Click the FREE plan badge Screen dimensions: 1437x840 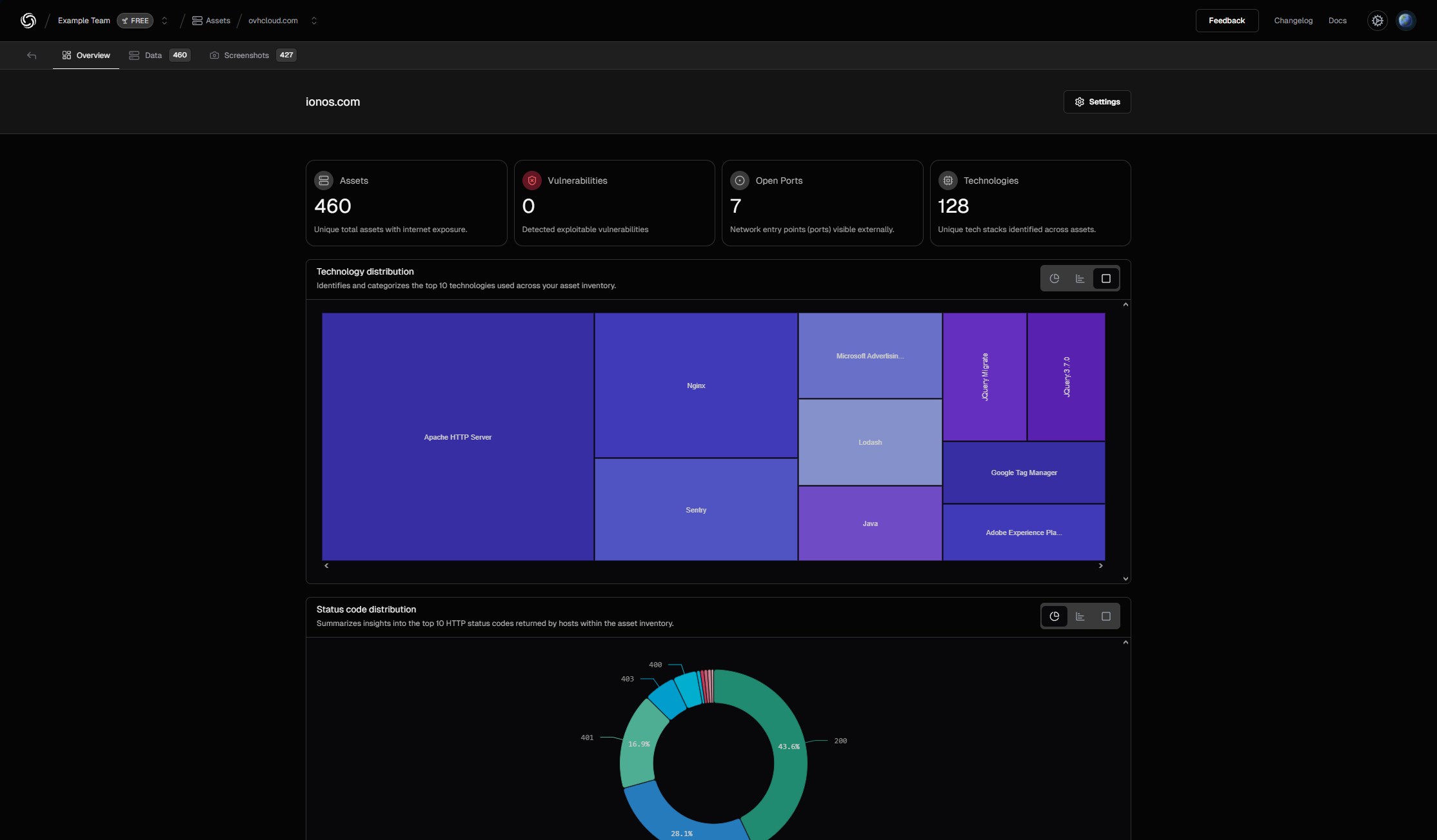coord(135,21)
